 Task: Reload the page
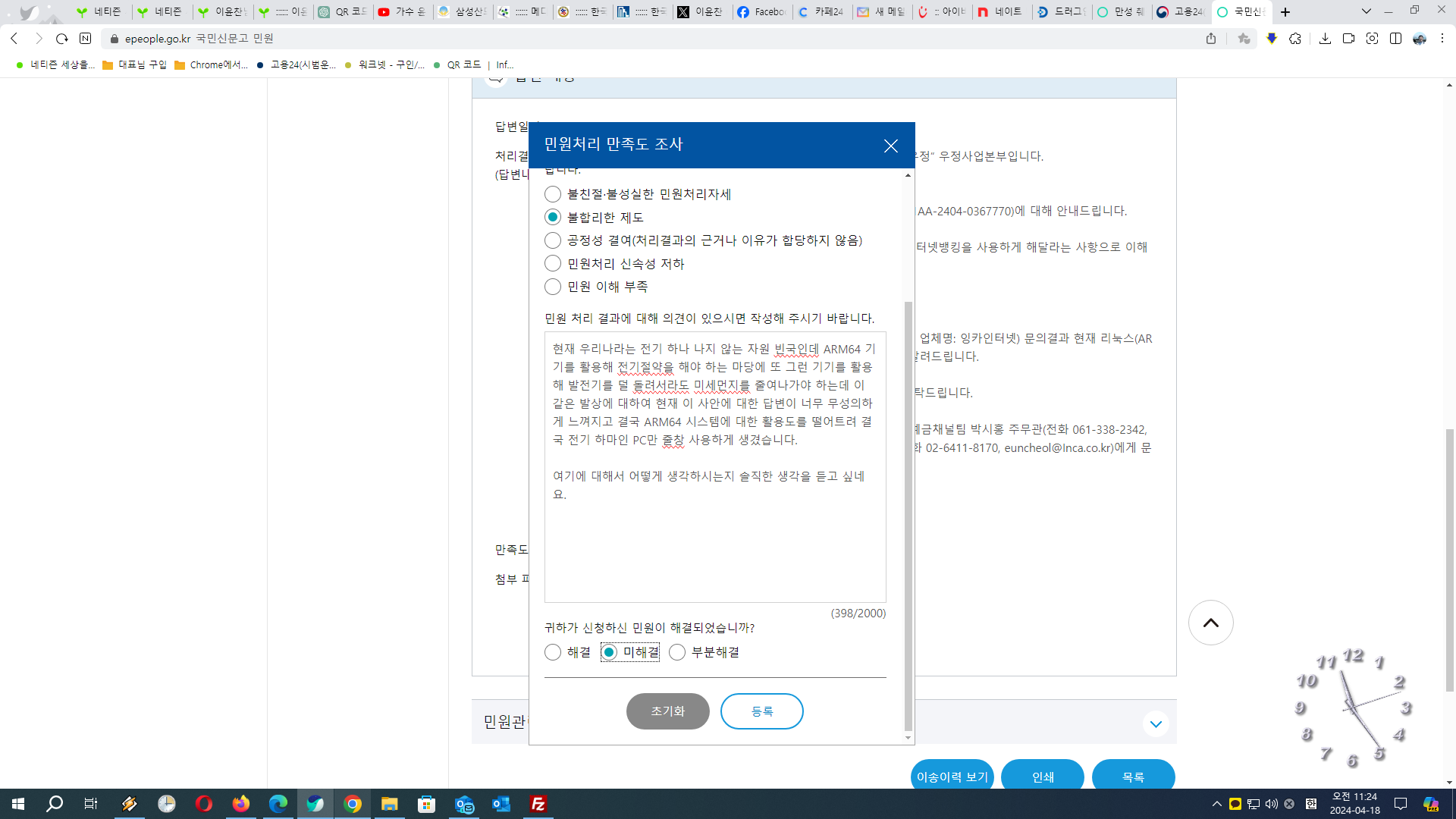[62, 39]
